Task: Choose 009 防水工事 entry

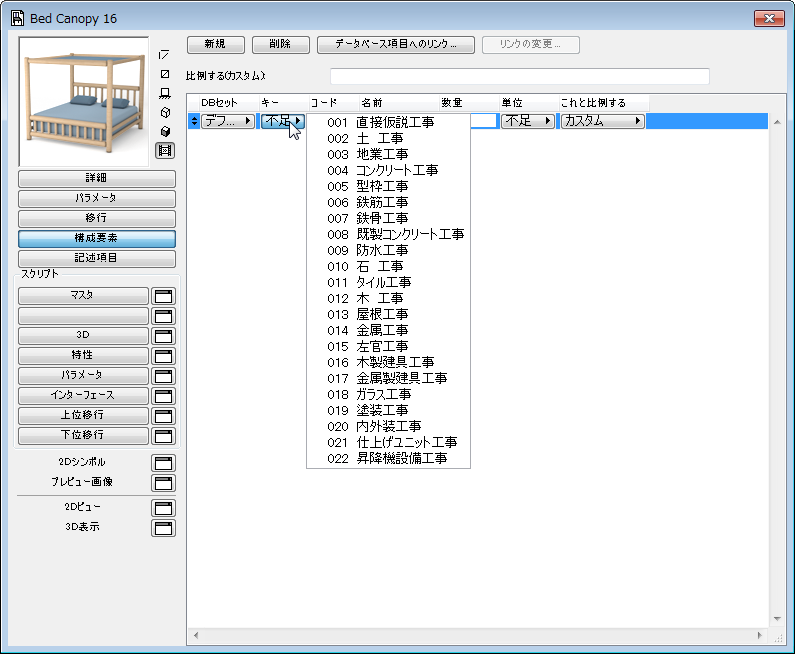Action: [388, 250]
